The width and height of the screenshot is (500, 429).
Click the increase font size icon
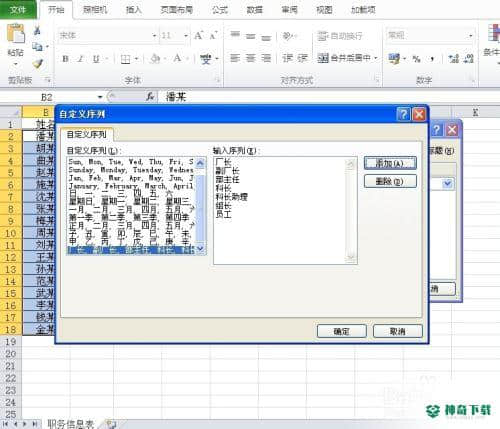(199, 35)
